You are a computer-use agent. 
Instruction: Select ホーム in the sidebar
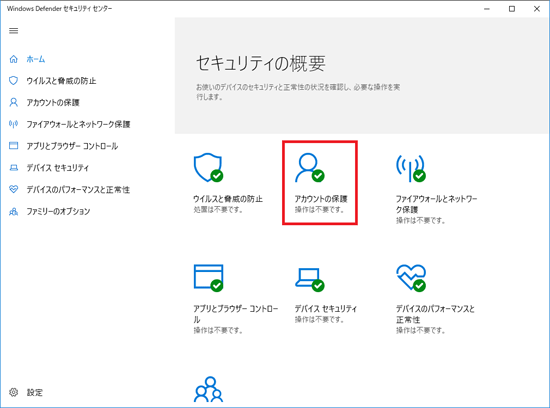click(36, 59)
